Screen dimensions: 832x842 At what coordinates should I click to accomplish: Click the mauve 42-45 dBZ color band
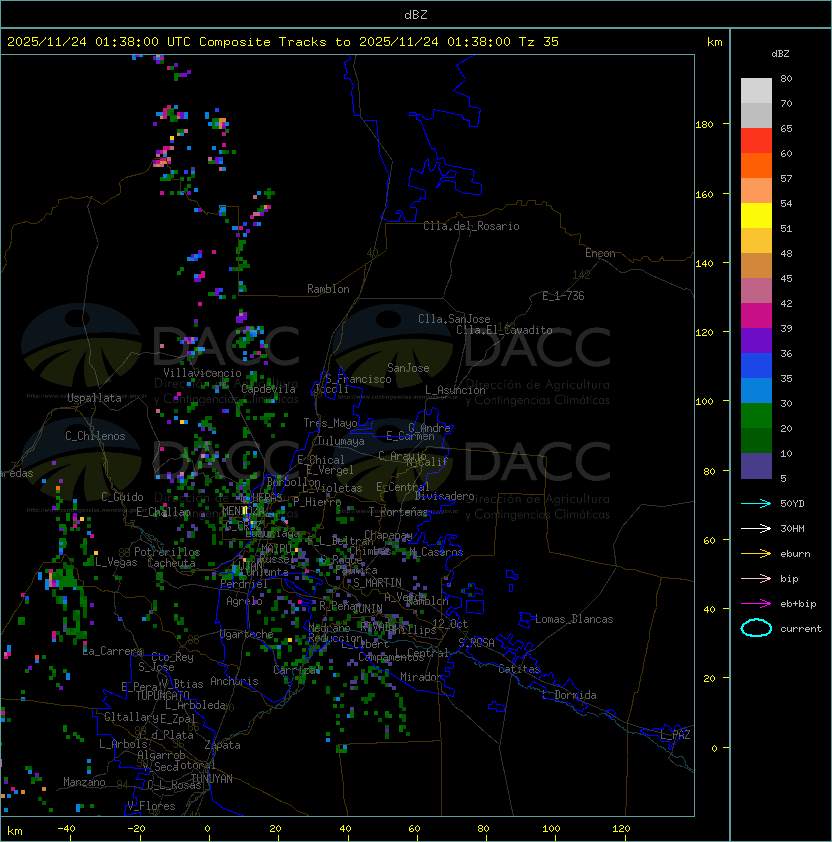756,291
